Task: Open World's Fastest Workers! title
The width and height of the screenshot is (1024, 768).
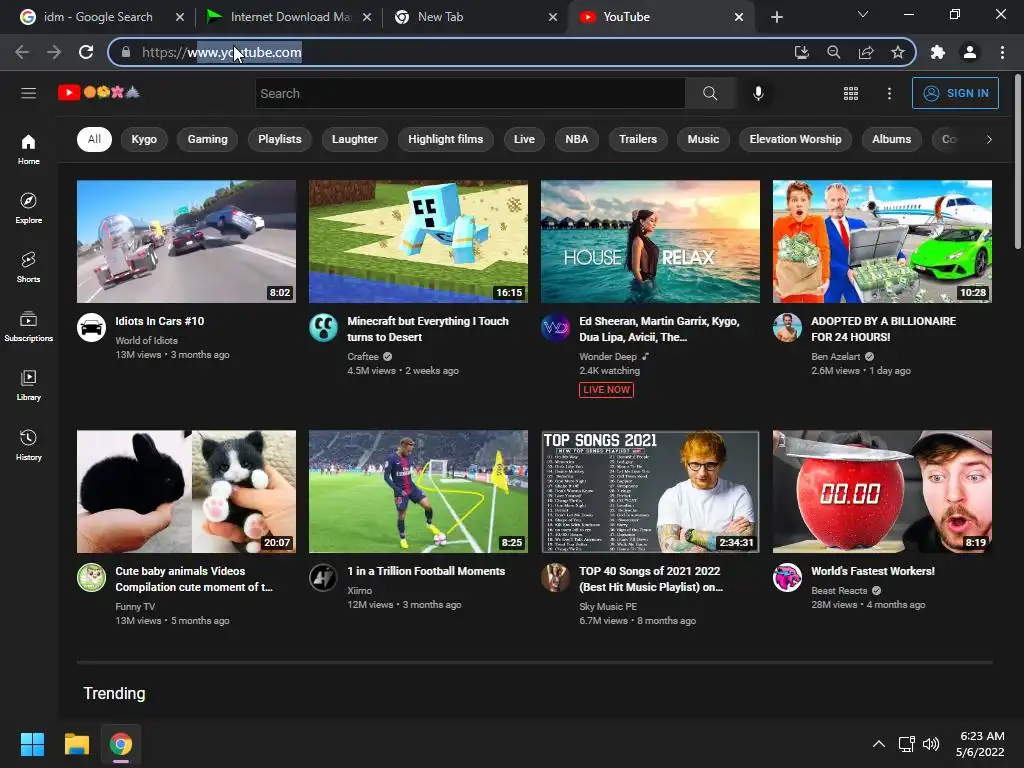Action: pos(872,571)
